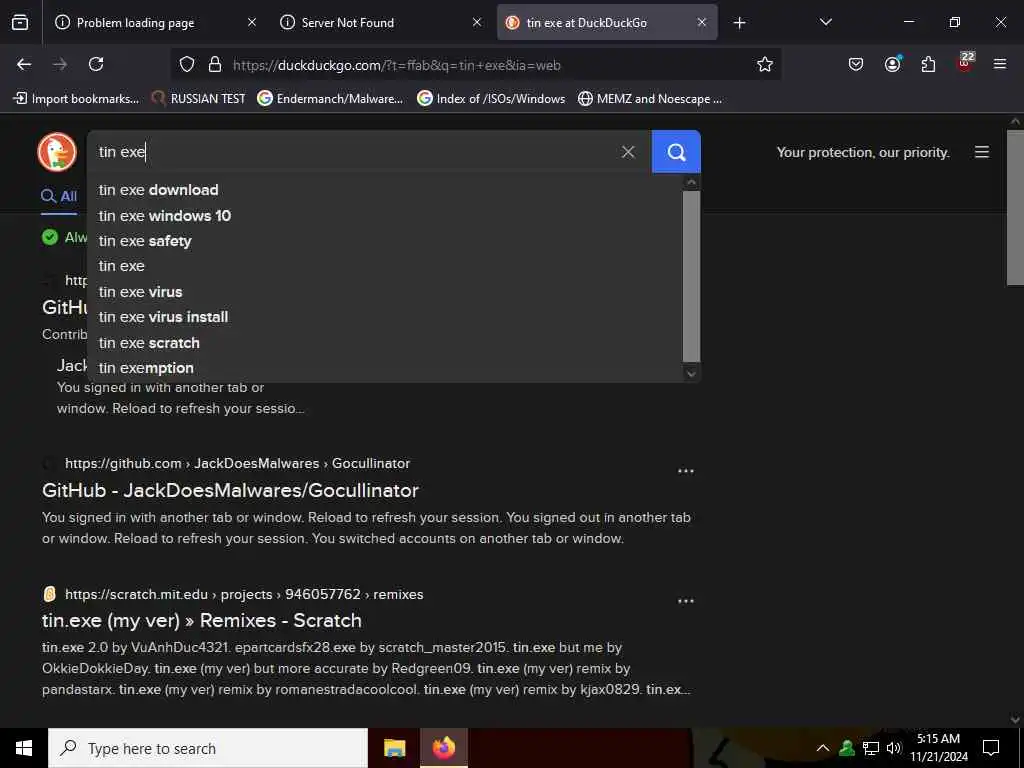Open the RUSSIAN TEST bookmark
1024x768 pixels.
(198, 99)
